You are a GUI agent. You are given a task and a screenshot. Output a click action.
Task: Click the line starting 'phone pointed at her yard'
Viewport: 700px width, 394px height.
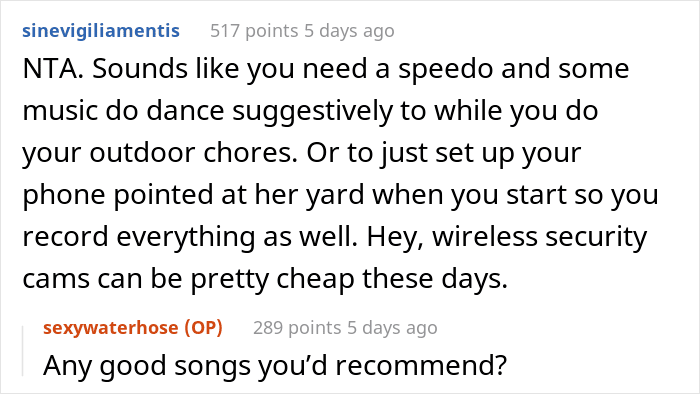[340, 195]
